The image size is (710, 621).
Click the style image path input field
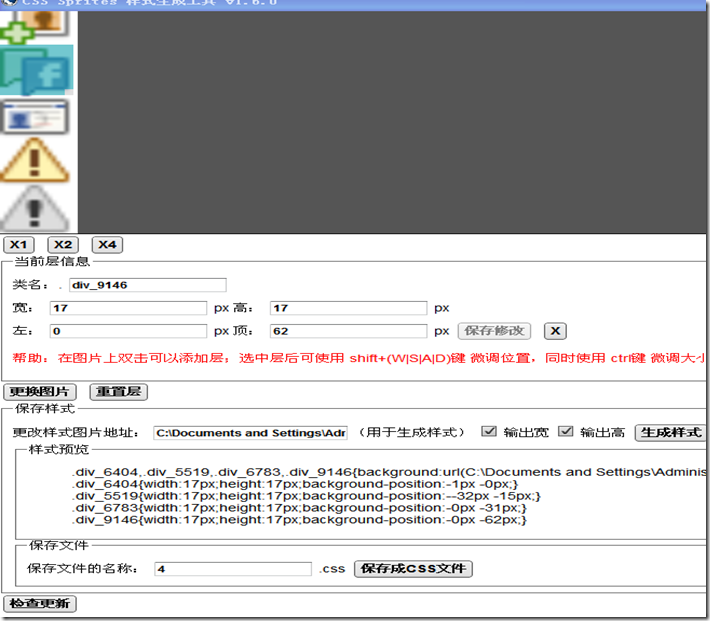tap(250, 433)
